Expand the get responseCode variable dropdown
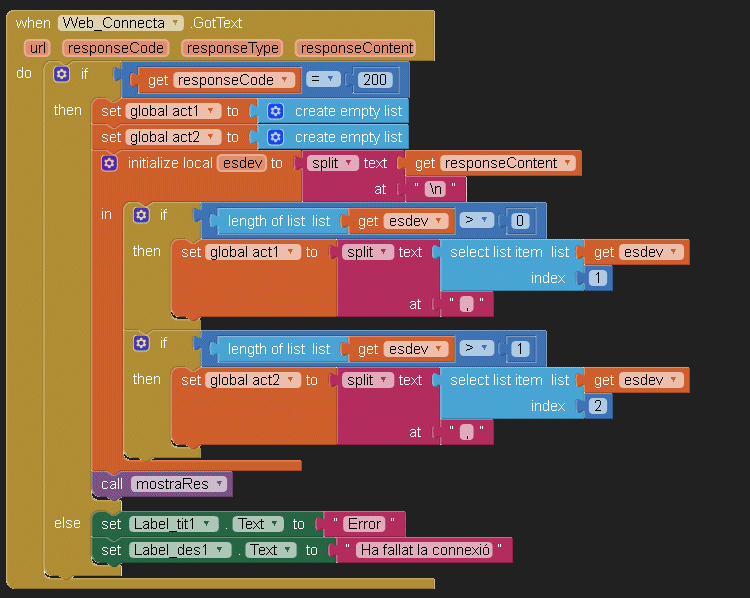The width and height of the screenshot is (750, 598). [285, 80]
